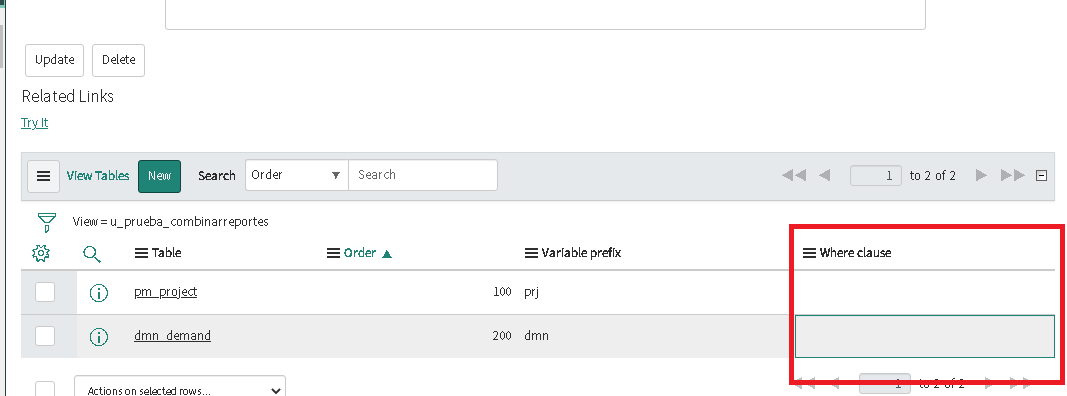The image size is (1067, 396).
Task: Click the filter funnel icon
Action: click(x=46, y=222)
